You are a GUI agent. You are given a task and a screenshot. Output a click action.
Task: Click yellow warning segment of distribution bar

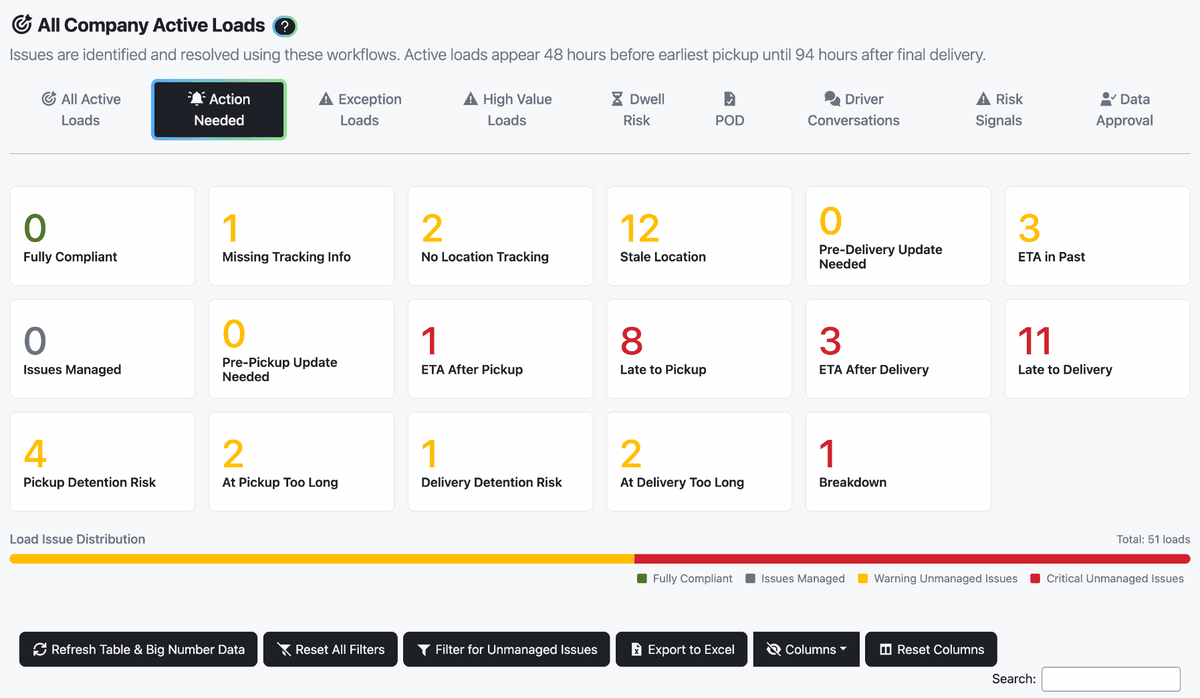click(322, 559)
